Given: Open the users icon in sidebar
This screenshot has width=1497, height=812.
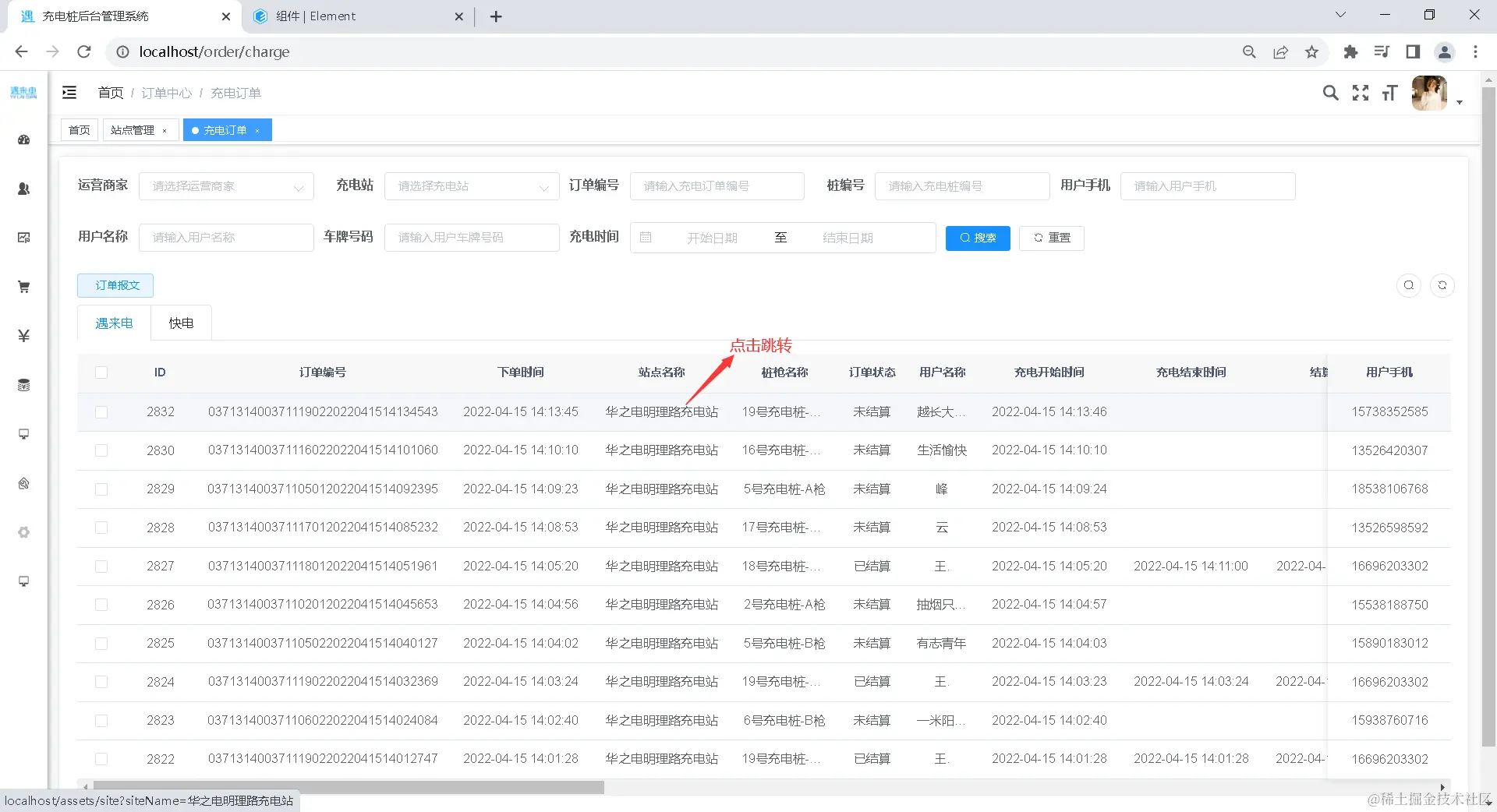Looking at the screenshot, I should [23, 189].
